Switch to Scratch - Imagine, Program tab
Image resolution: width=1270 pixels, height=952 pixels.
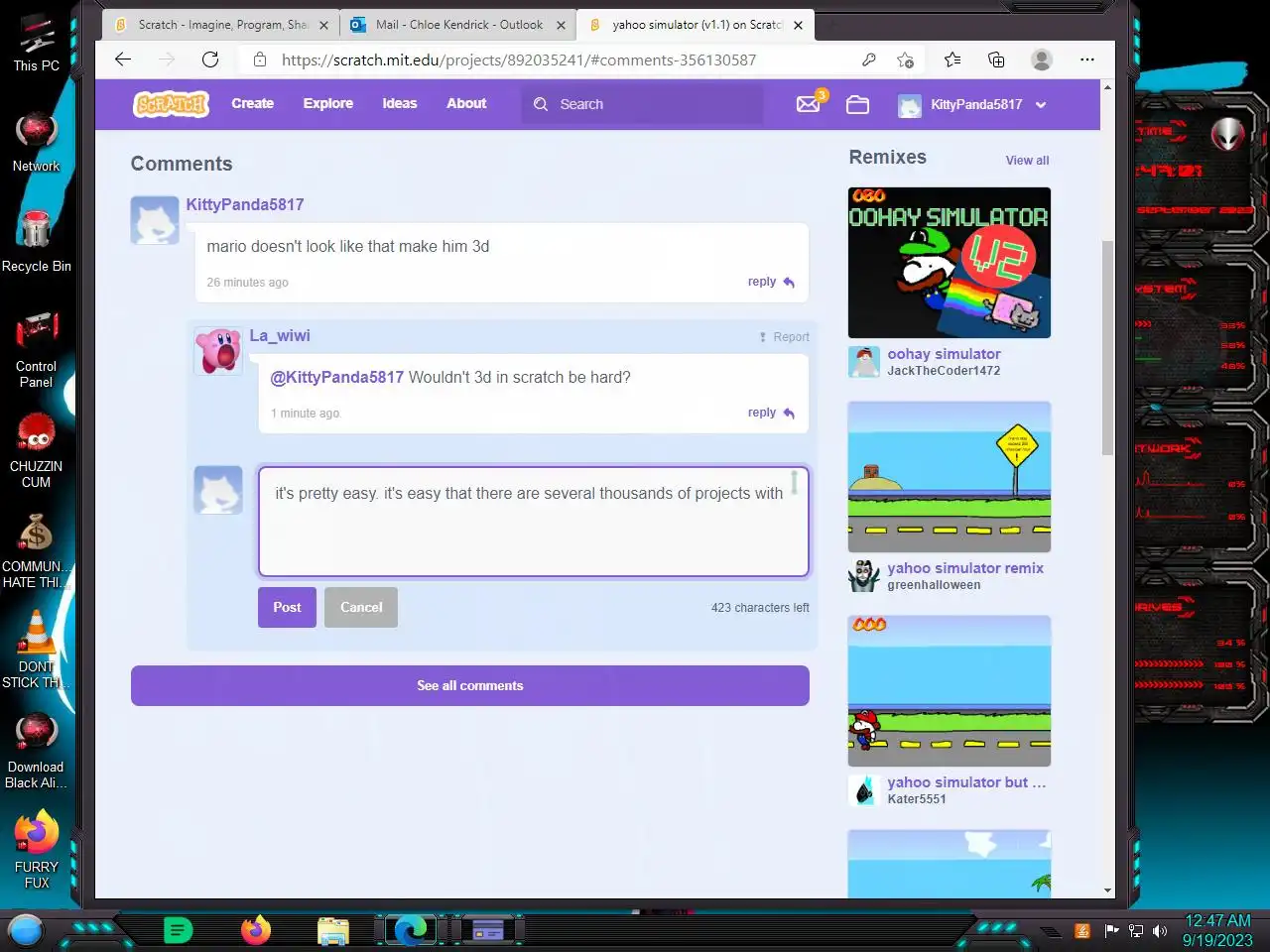[221, 25]
